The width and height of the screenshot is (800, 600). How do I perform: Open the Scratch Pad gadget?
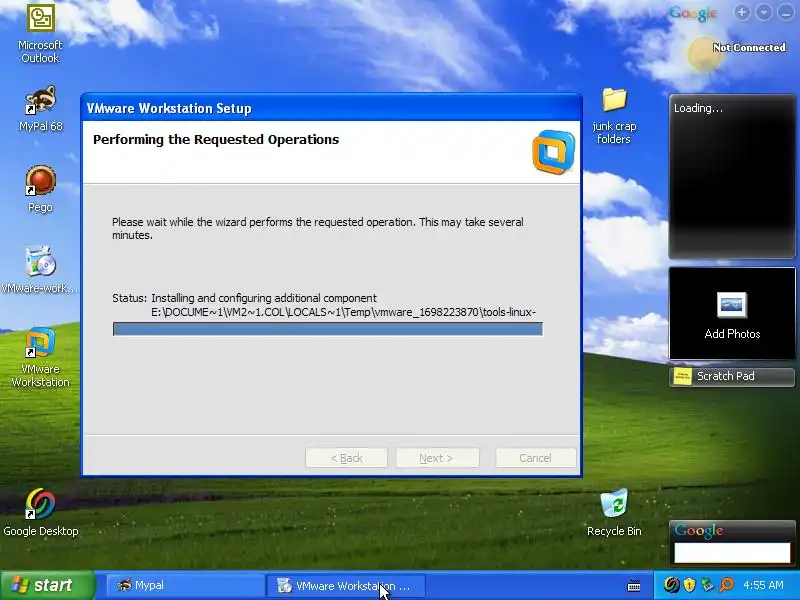[732, 377]
